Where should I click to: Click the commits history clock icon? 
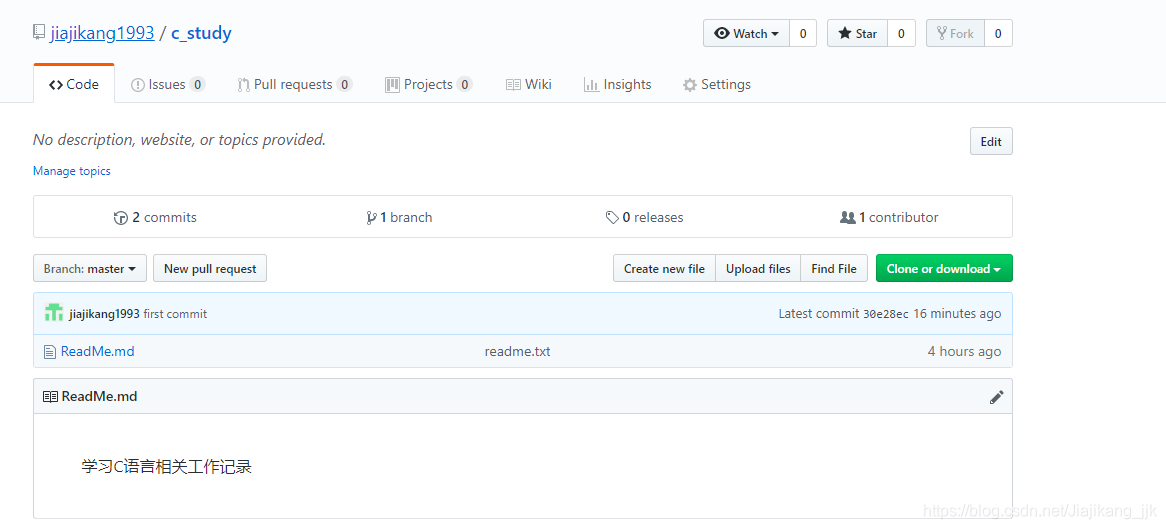[120, 218]
